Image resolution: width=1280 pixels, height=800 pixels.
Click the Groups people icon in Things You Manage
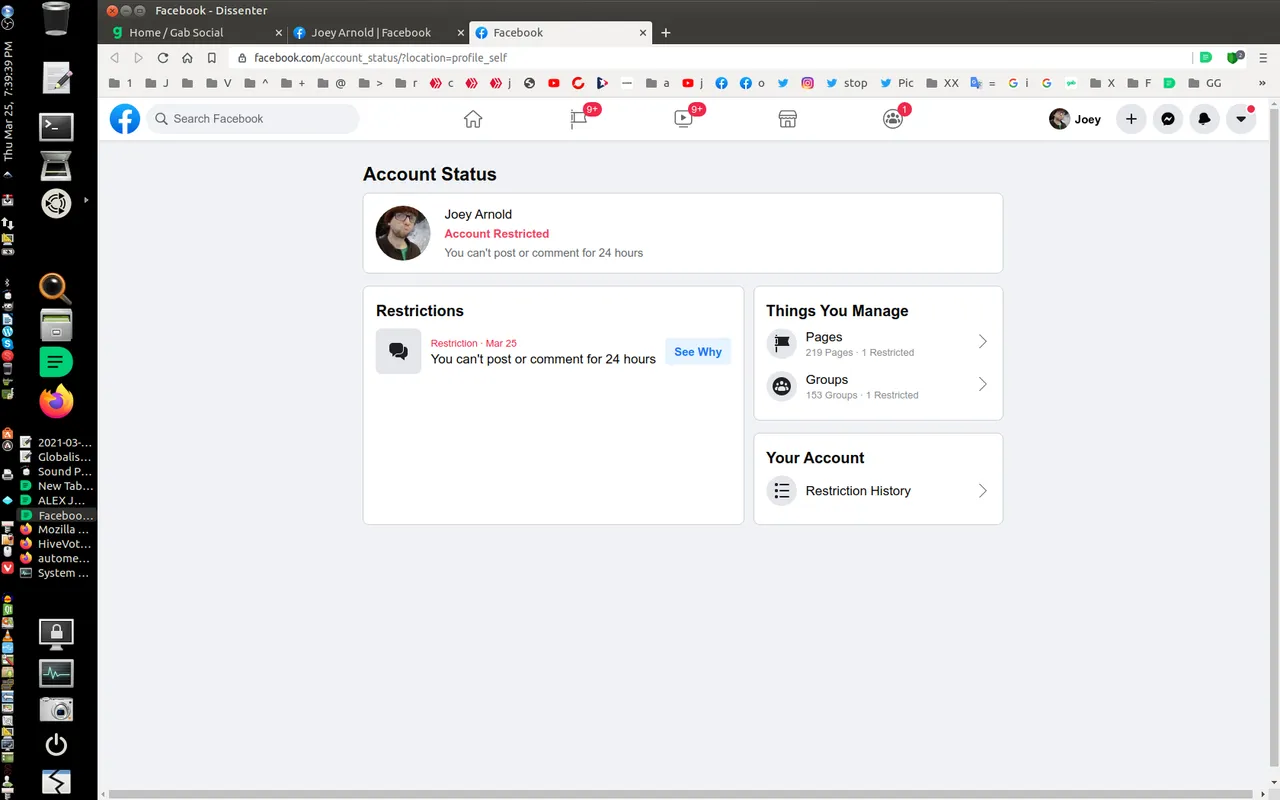tap(782, 385)
